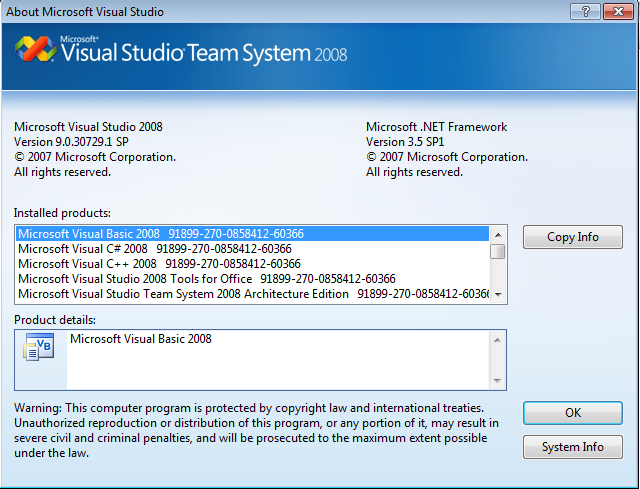Click the Version 9.0.30729.1 SP text
Image resolution: width=640 pixels, height=489 pixels.
coord(71,142)
